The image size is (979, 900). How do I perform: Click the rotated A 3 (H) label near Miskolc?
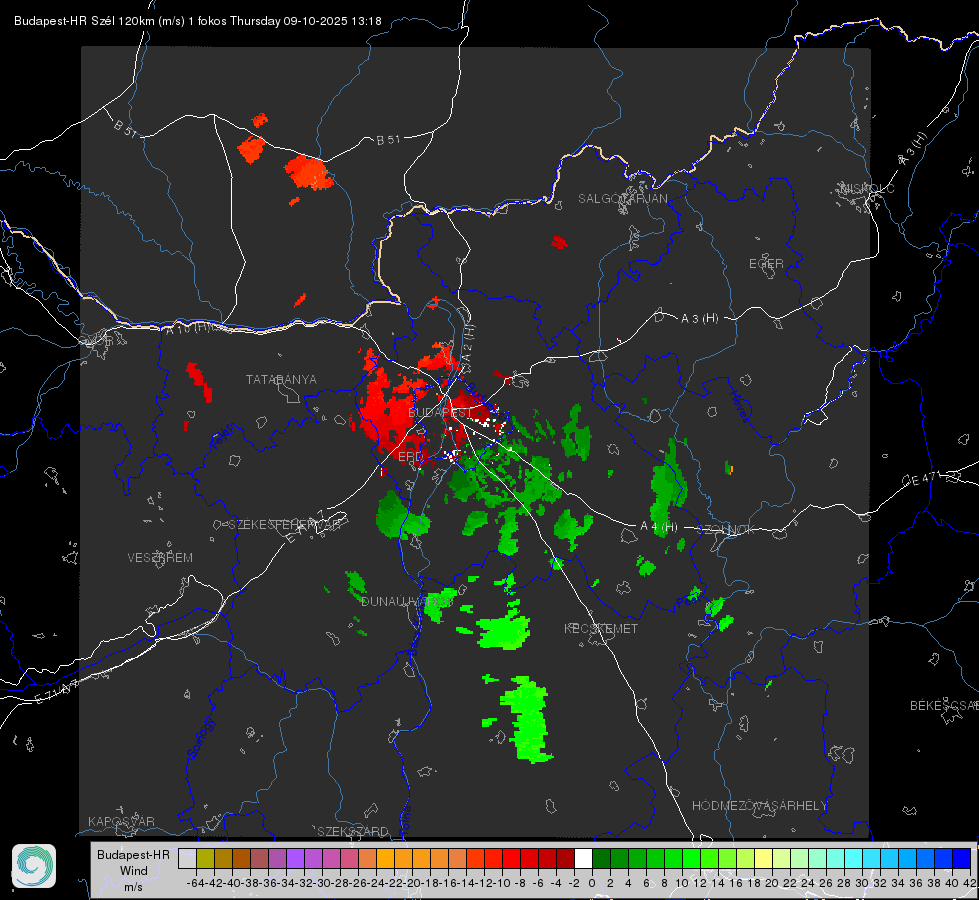(x=913, y=149)
